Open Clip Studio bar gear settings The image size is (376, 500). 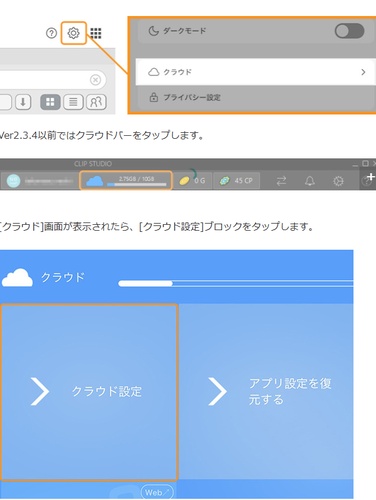coord(338,181)
